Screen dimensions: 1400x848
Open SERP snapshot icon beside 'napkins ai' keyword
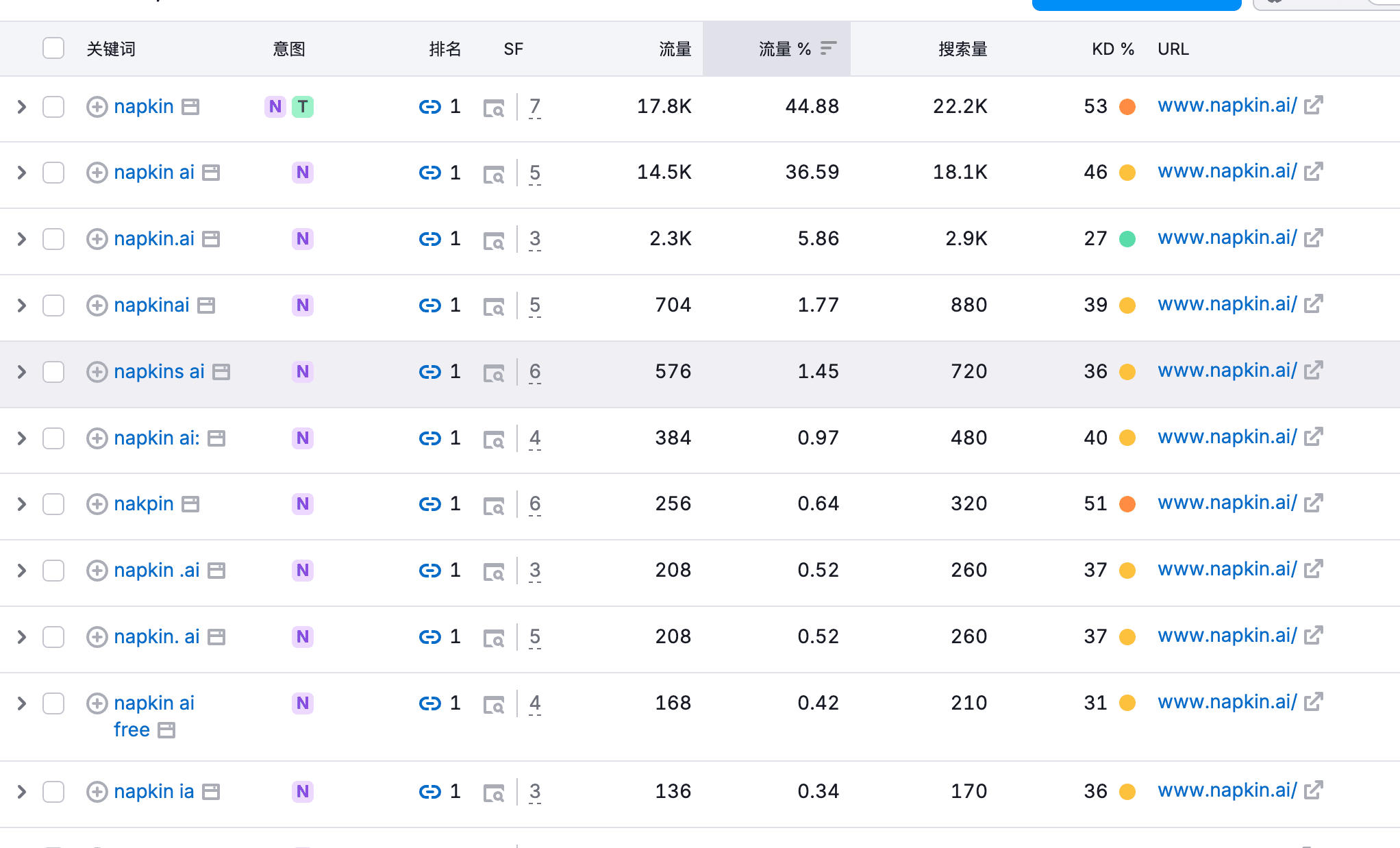[221, 372]
